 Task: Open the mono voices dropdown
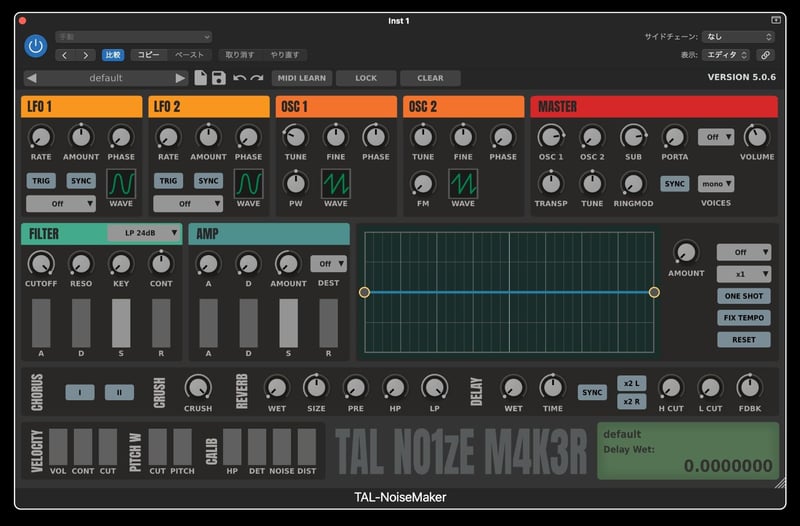click(716, 184)
